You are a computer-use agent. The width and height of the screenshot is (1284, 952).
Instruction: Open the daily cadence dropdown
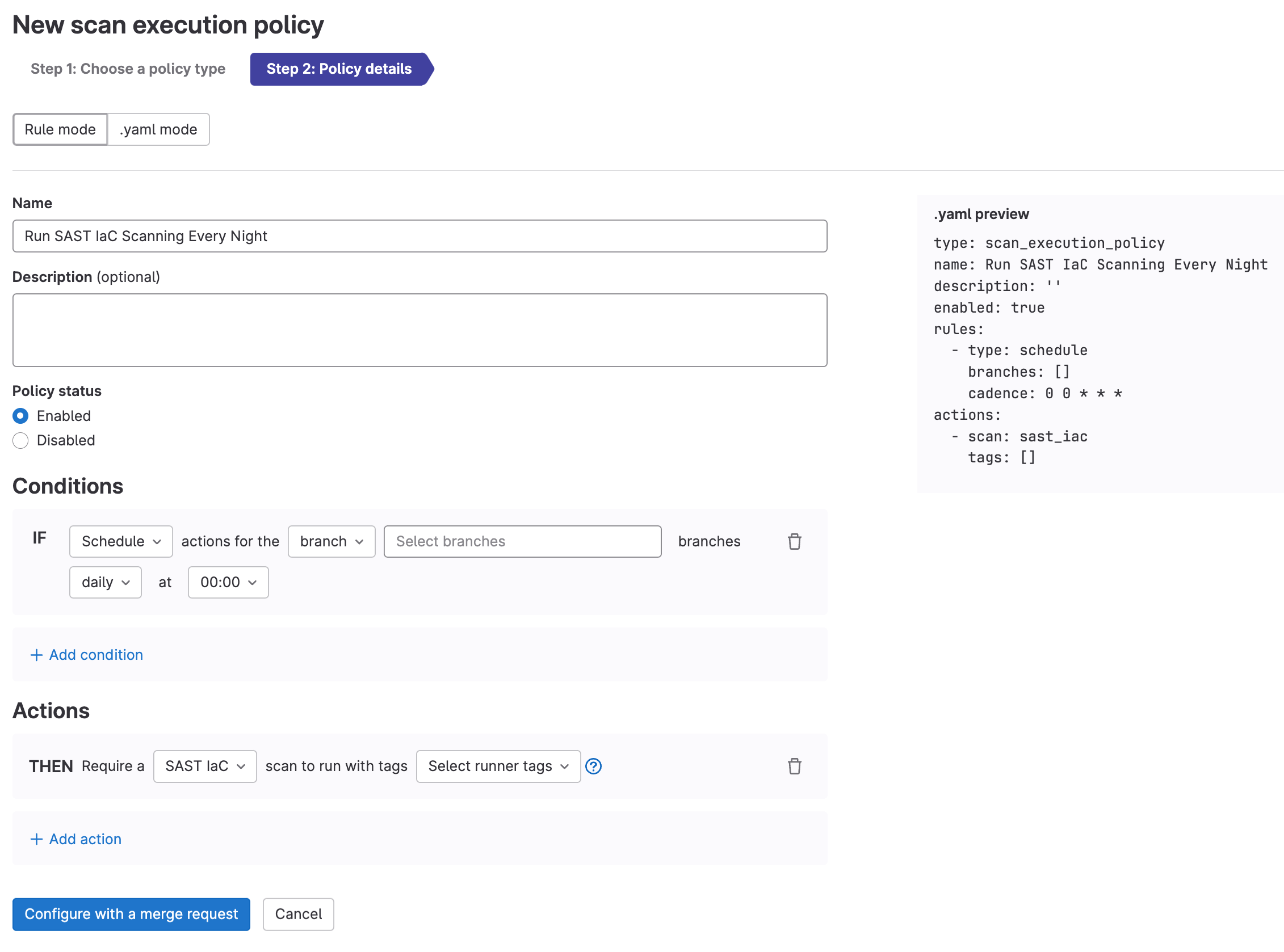pyautogui.click(x=105, y=582)
